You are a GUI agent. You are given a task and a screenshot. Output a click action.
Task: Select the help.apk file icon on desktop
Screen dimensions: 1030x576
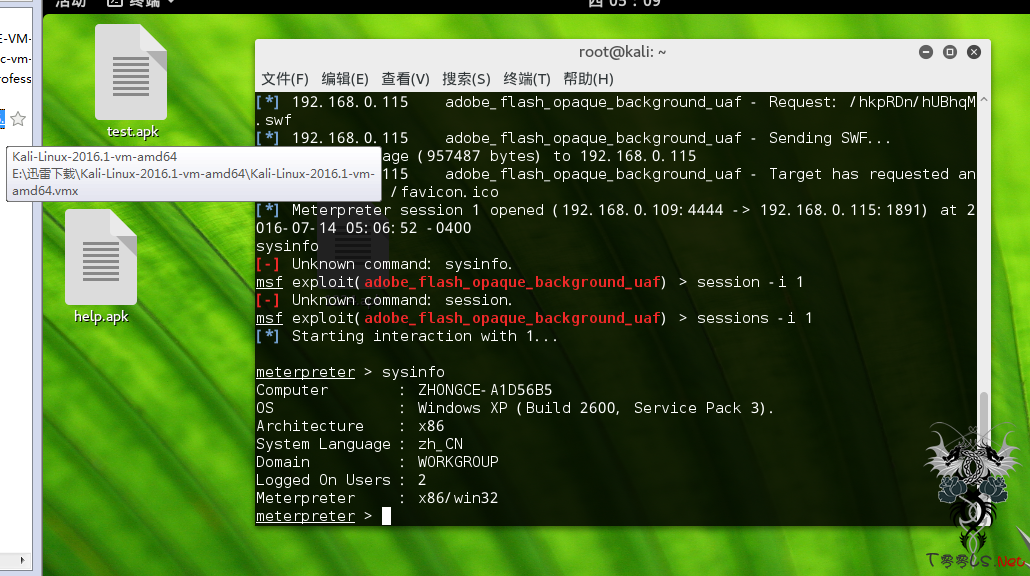pos(101,257)
